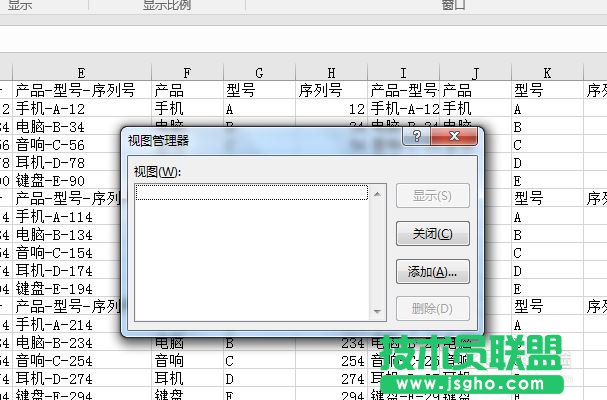This screenshot has width=607, height=400.
Task: Click cell 电脑-B-134 in column E
Action: [67, 235]
